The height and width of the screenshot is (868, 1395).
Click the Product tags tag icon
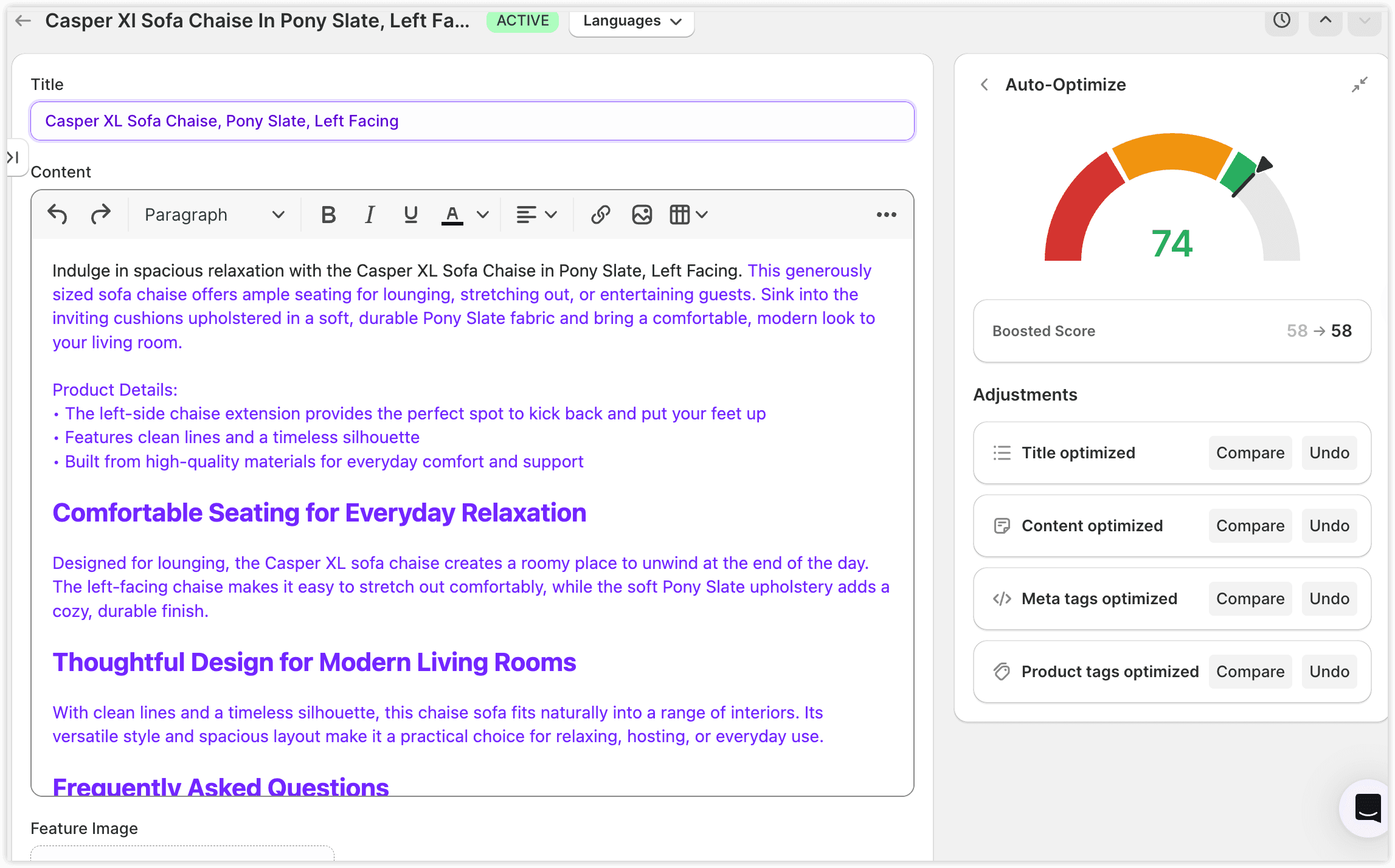click(x=1002, y=672)
